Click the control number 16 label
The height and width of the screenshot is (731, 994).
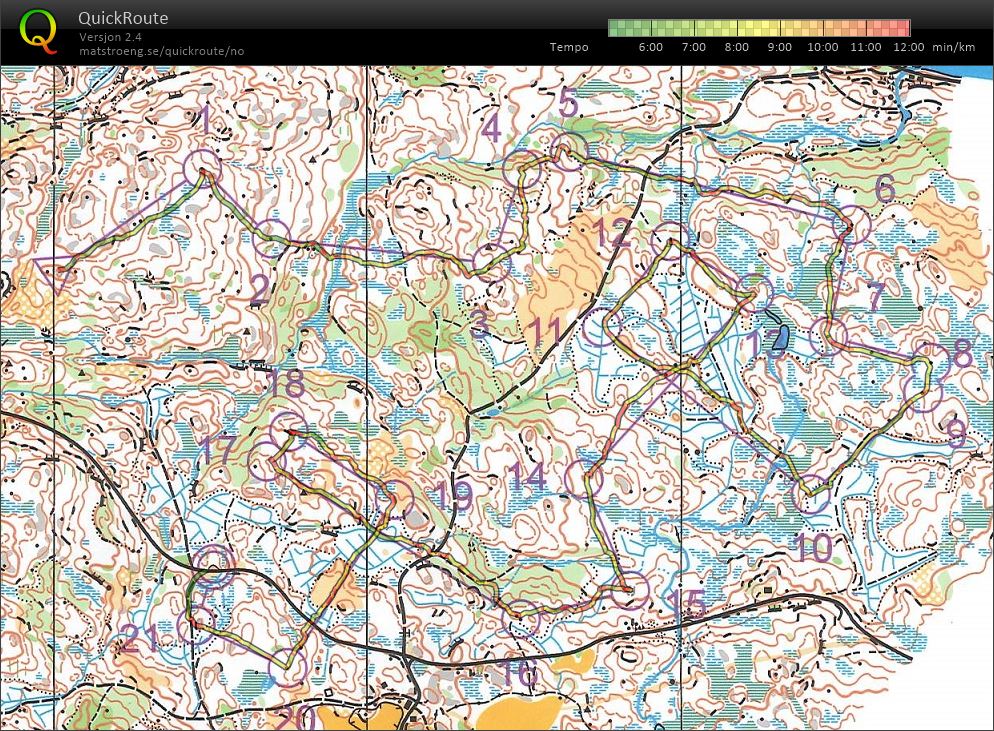click(x=518, y=671)
